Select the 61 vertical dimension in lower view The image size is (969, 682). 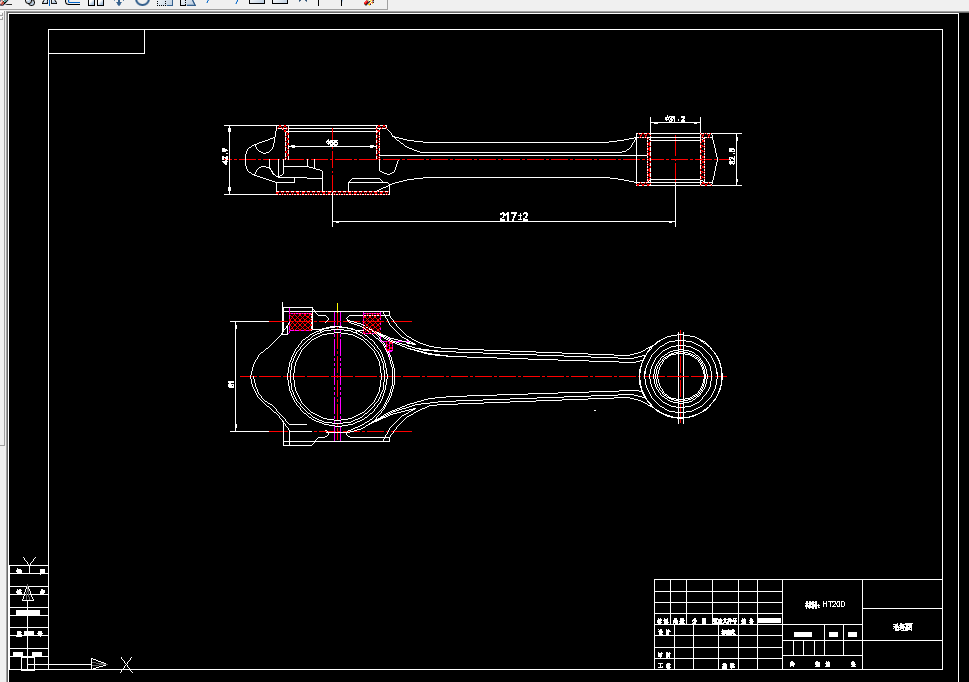pyautogui.click(x=232, y=384)
